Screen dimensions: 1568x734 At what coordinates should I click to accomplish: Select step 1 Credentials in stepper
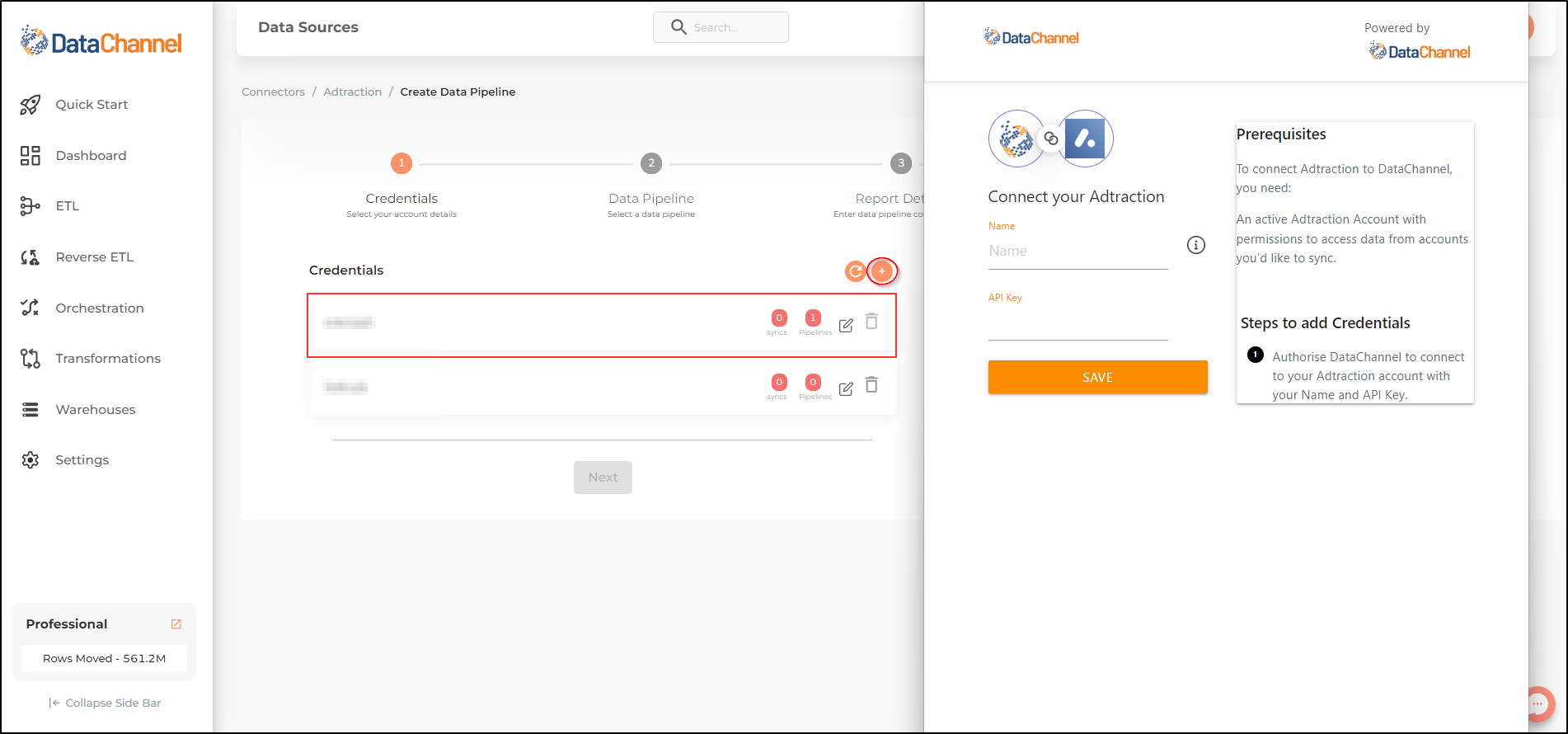pyautogui.click(x=401, y=163)
